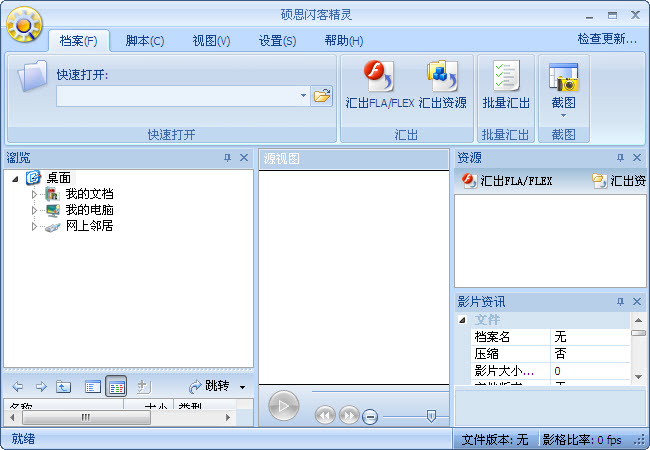The image size is (650, 450).
Task: Play the movie in preview
Action: click(284, 406)
